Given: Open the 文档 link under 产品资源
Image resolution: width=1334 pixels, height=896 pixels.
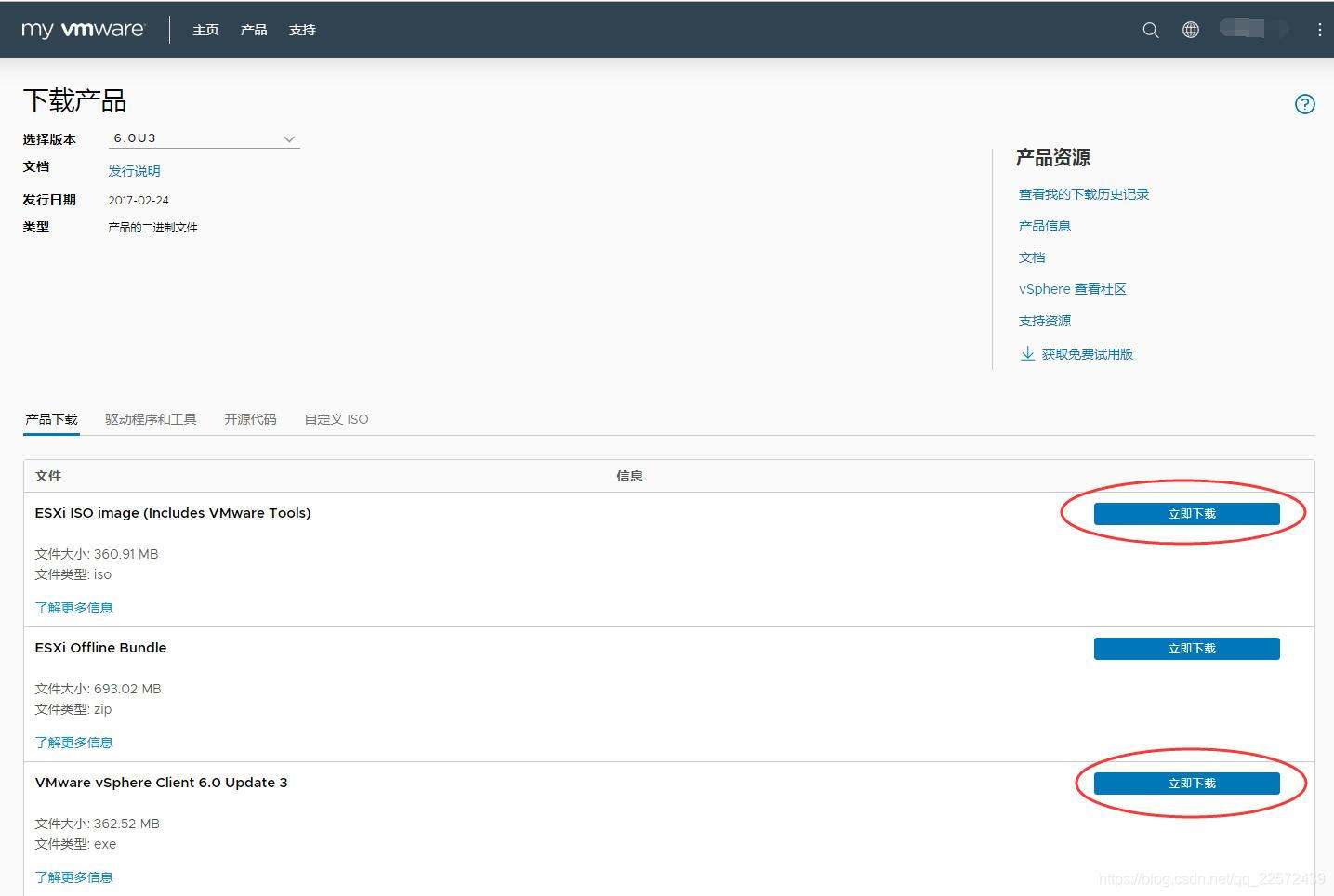Looking at the screenshot, I should 1032,257.
